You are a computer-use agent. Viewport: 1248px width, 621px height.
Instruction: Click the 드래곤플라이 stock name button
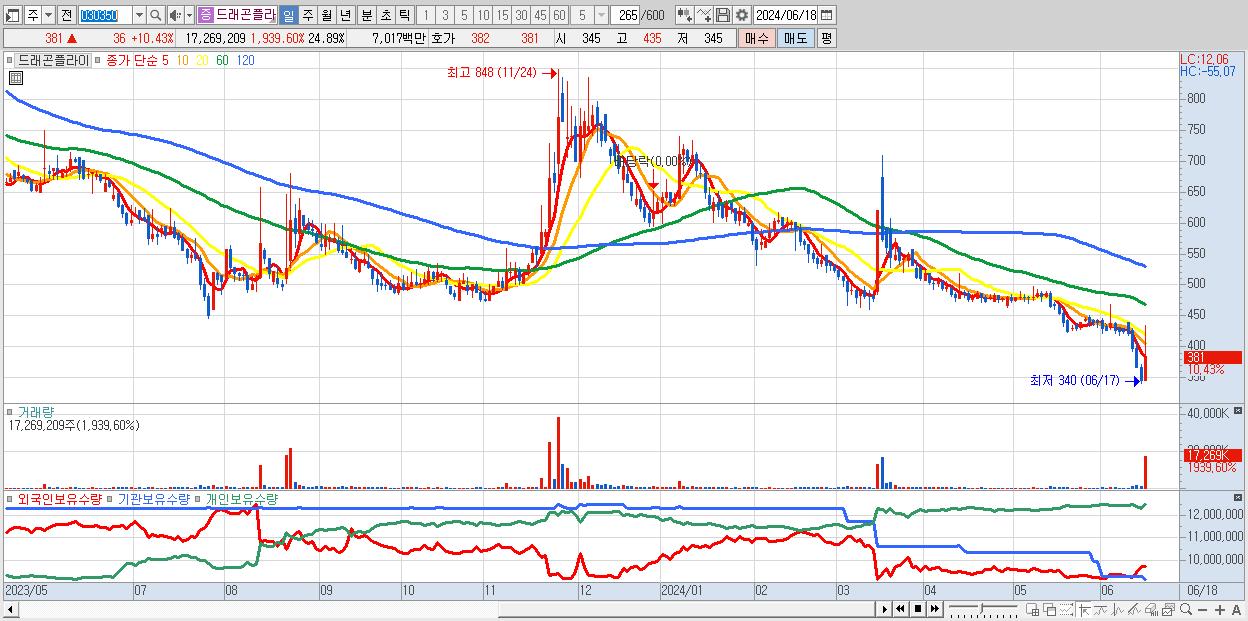coord(245,15)
